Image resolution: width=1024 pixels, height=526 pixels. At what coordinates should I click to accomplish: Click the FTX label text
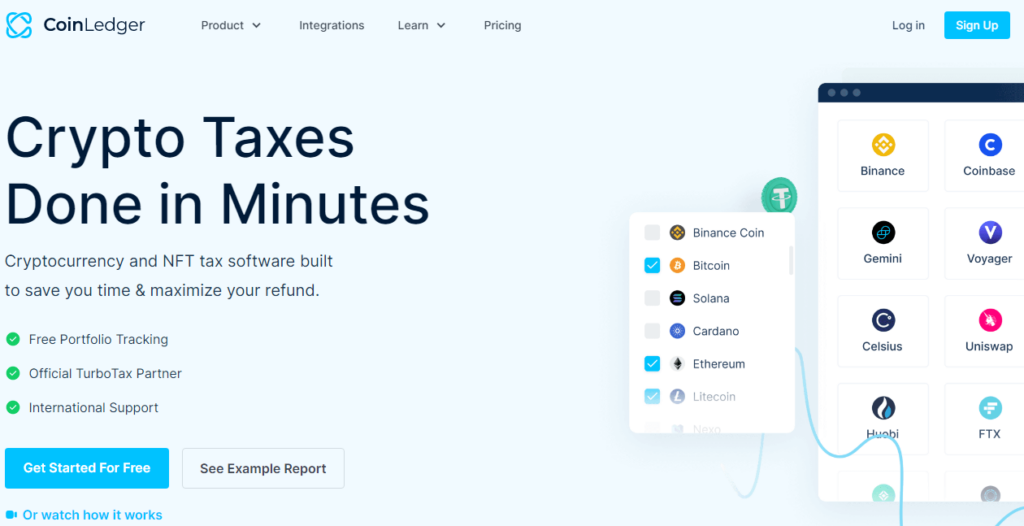click(x=989, y=434)
